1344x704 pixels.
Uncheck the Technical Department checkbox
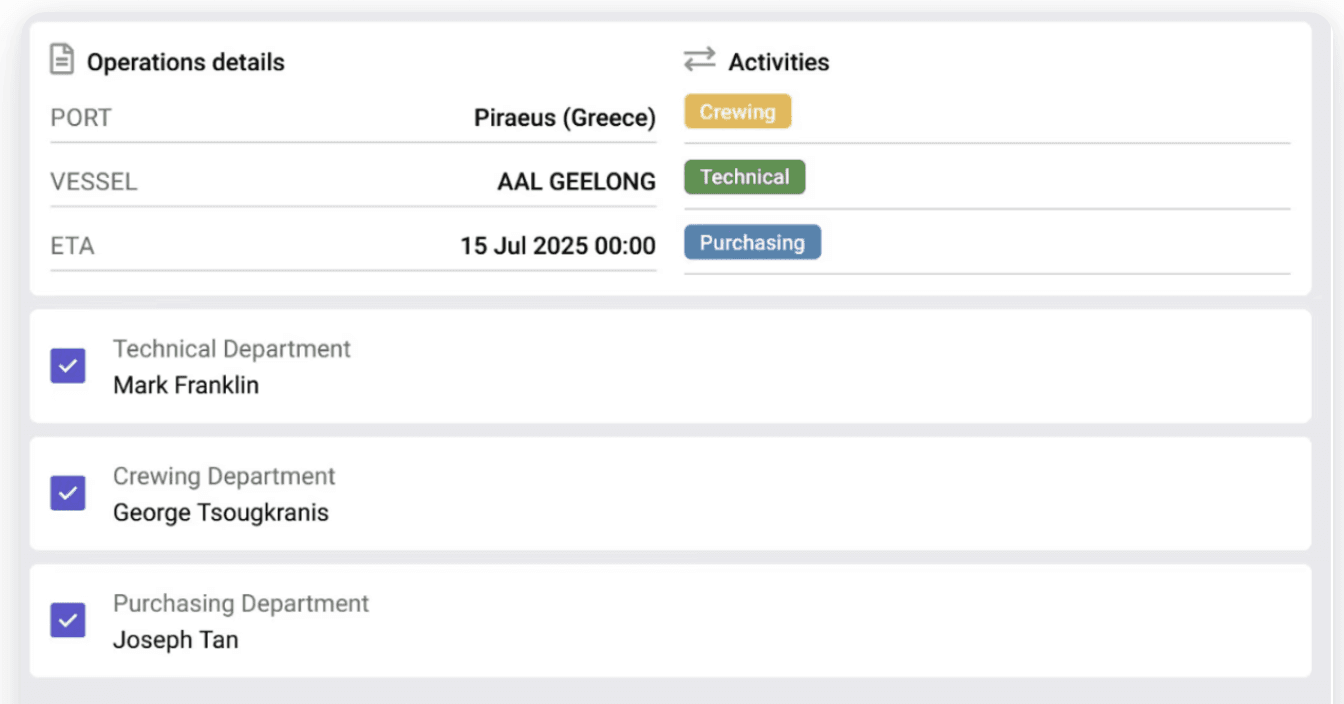coord(68,366)
